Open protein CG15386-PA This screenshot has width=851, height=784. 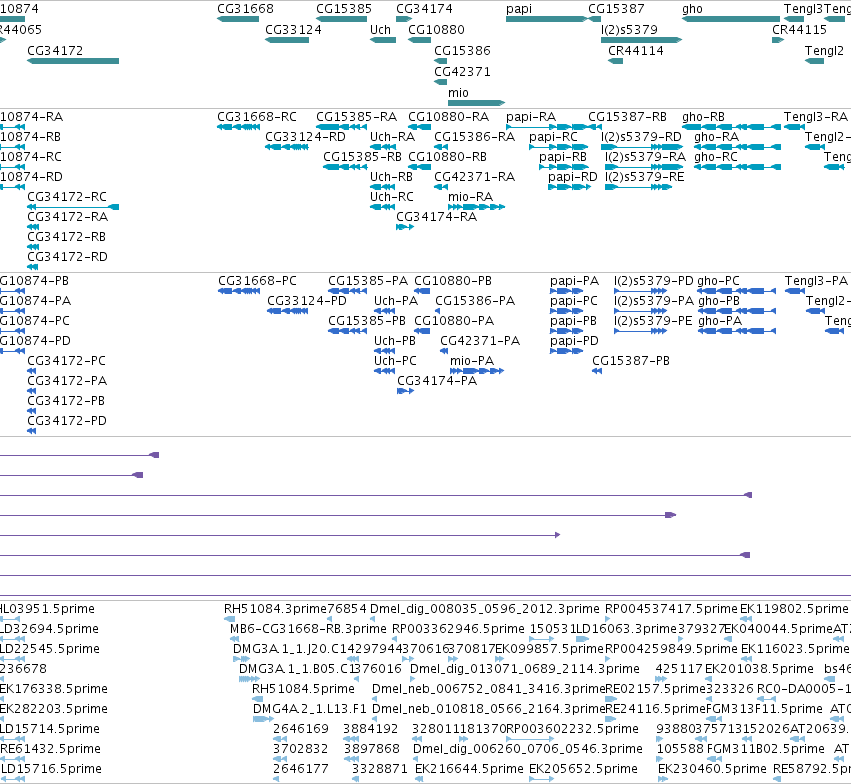point(475,302)
